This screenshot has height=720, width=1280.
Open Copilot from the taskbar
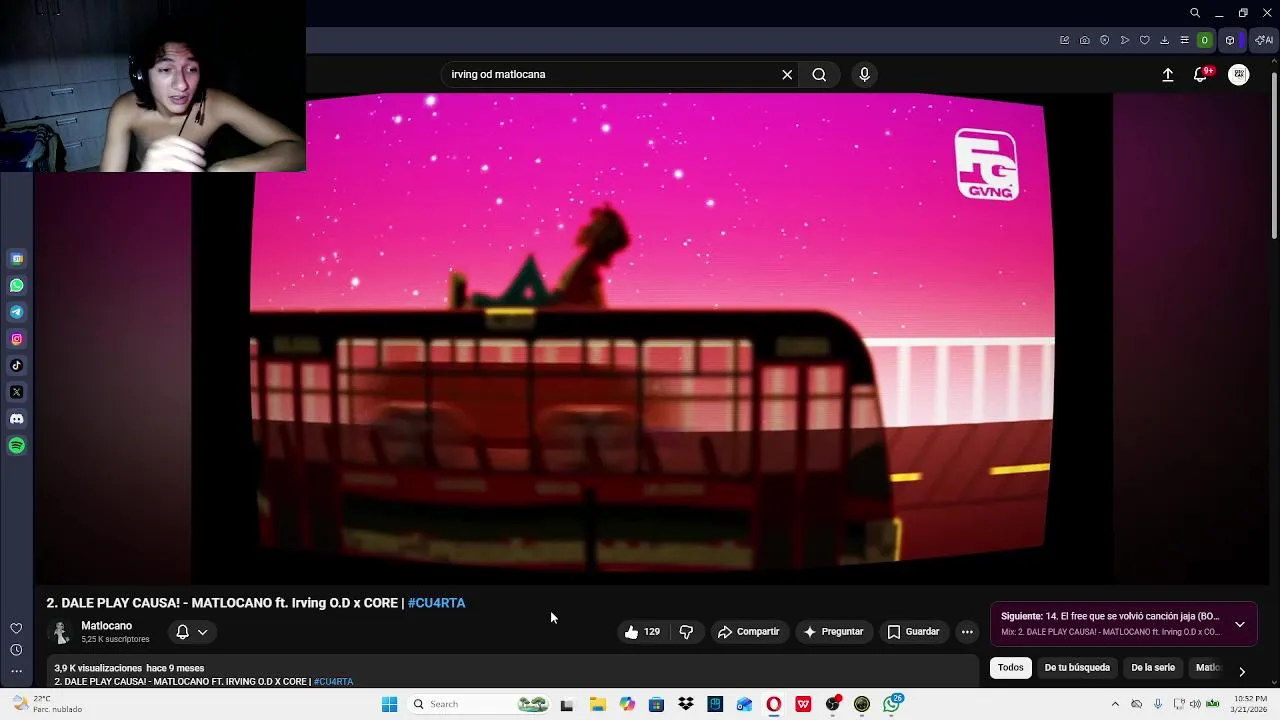coord(627,704)
